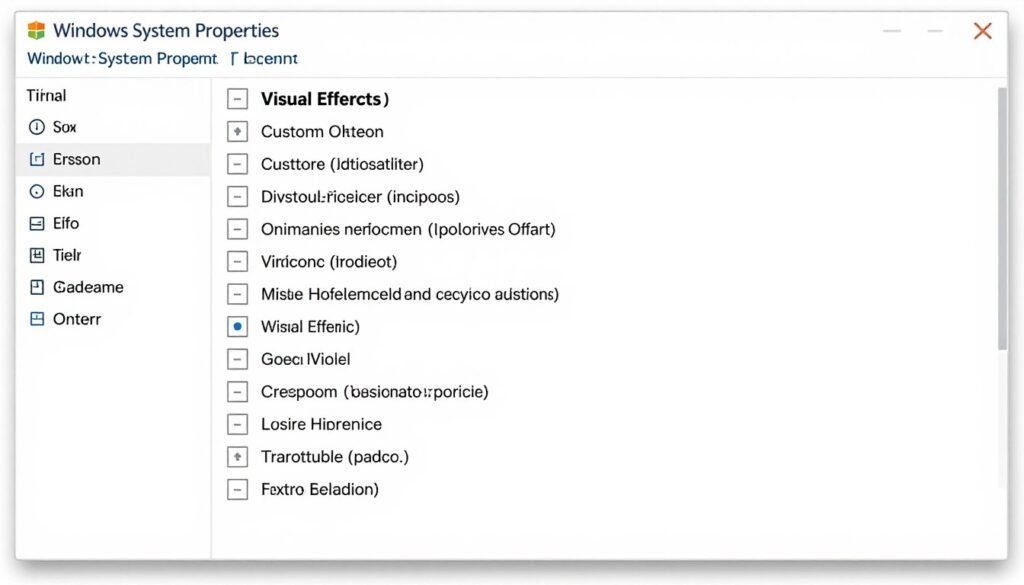Switch to the Tirnal section

45,95
